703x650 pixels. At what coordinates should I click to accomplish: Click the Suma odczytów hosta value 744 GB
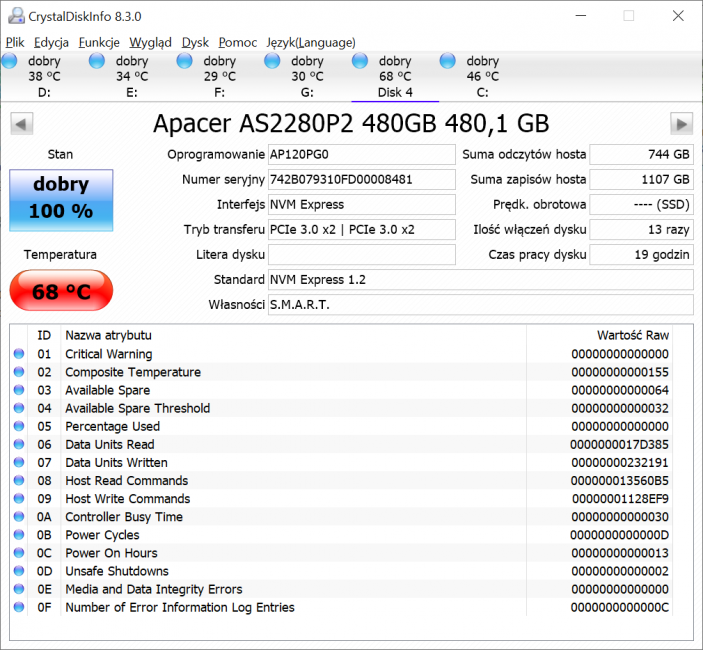(x=641, y=154)
